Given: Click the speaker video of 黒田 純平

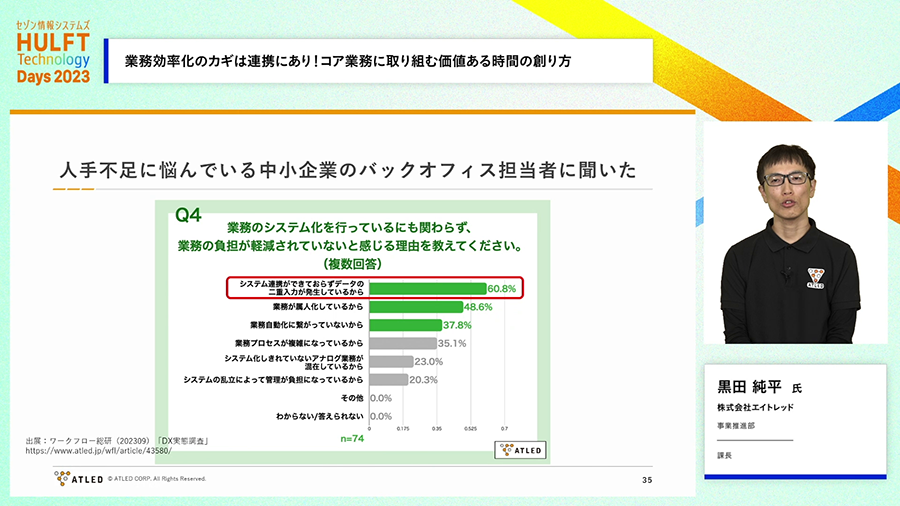Looking at the screenshot, I should pos(796,234).
